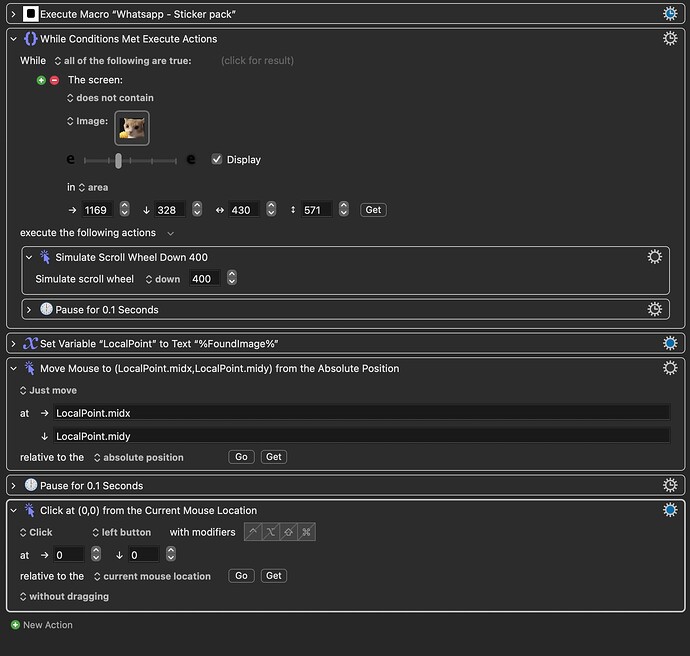
Task: Open gear menu for Simulate Scroll Wheel action
Action: 654,257
